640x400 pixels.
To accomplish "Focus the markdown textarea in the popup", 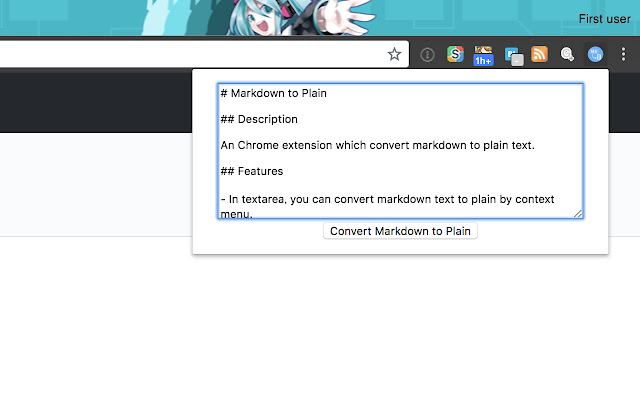I will tap(400, 151).
